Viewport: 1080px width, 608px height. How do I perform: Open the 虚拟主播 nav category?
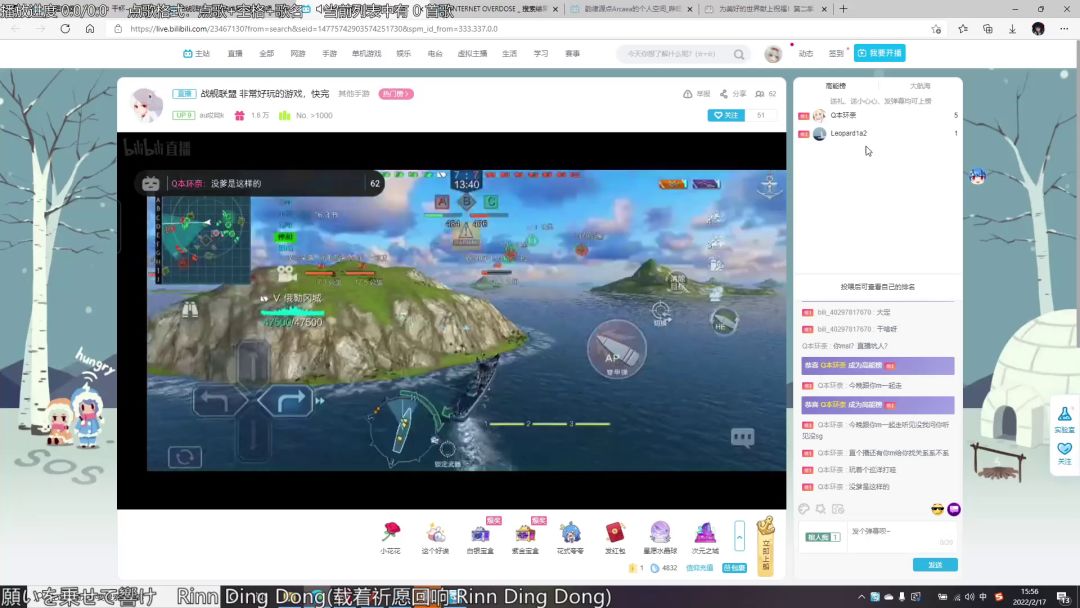click(x=472, y=54)
